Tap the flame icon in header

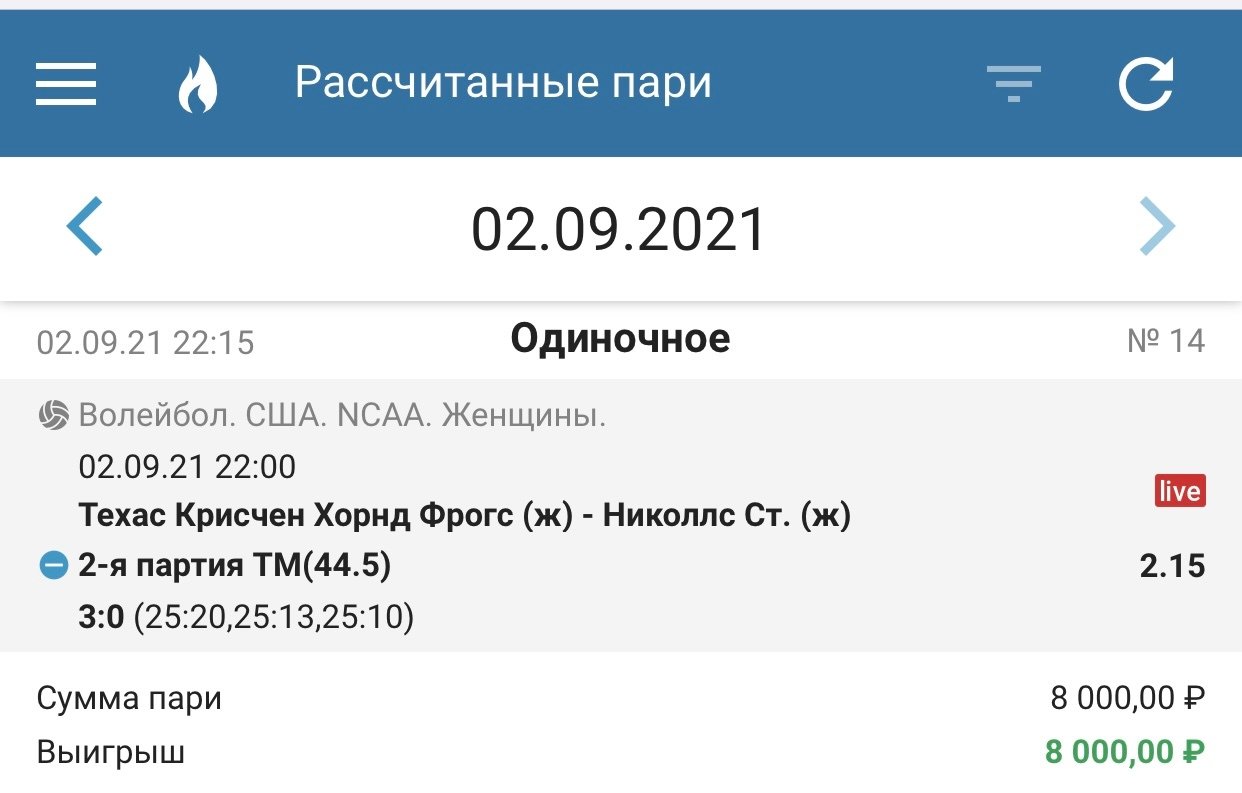(x=197, y=84)
